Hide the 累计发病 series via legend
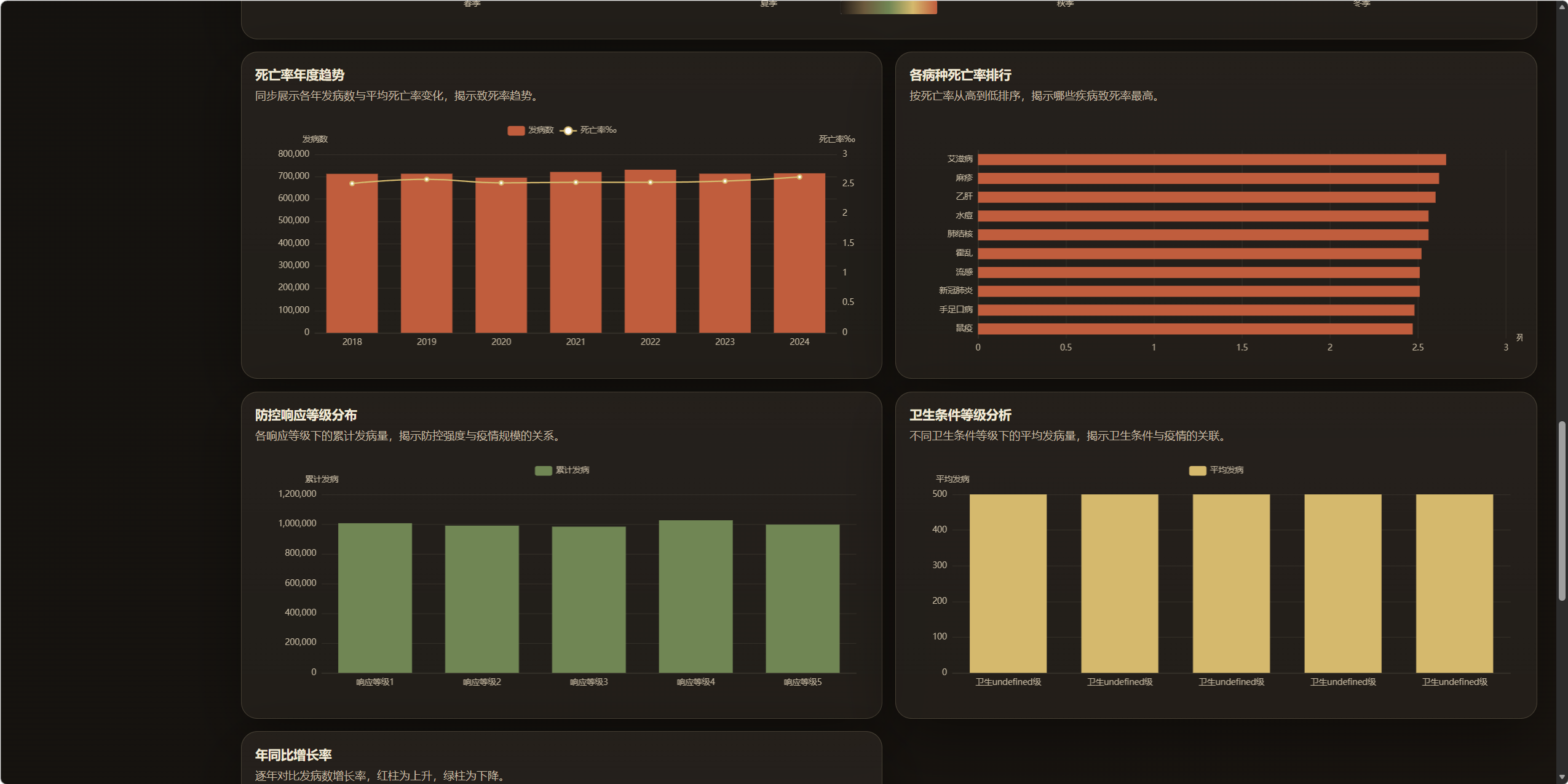 tap(543, 470)
